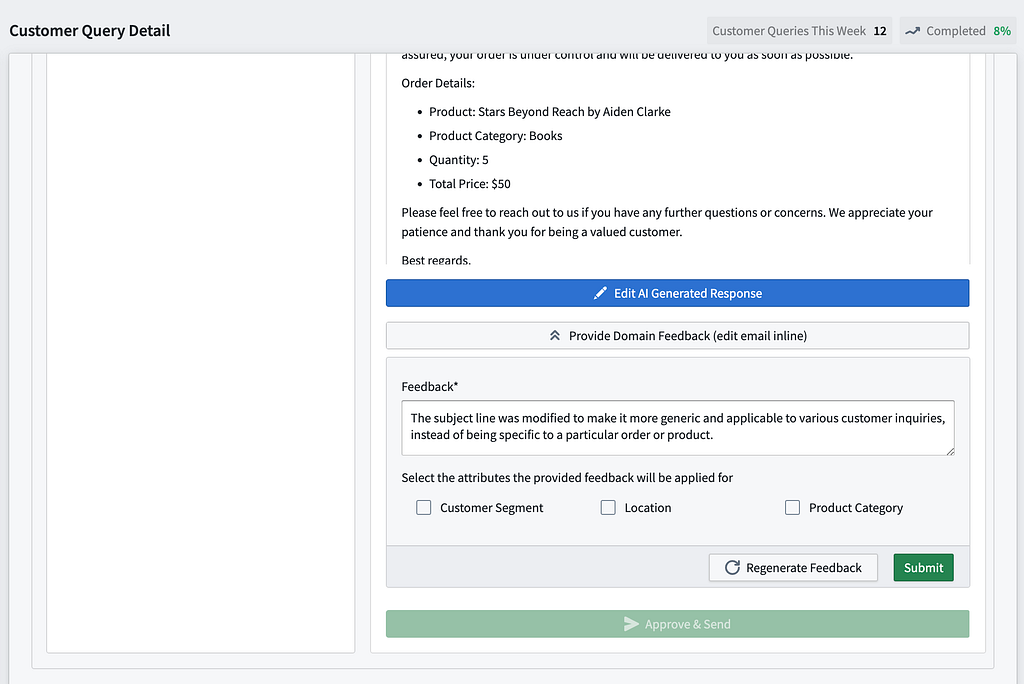Click the Regenerate Feedback button

tap(793, 568)
